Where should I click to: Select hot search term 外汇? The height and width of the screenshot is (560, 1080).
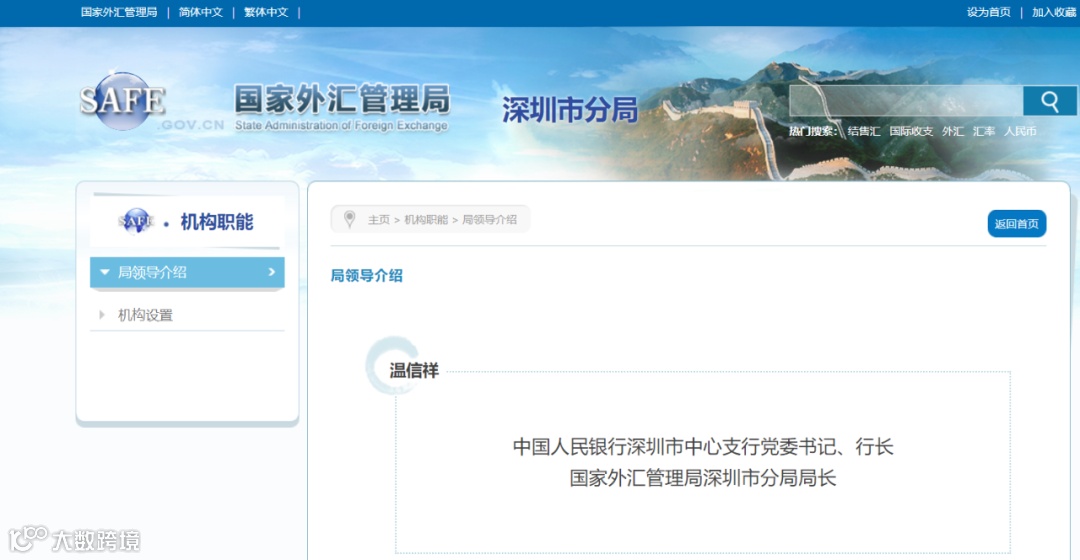(x=953, y=131)
